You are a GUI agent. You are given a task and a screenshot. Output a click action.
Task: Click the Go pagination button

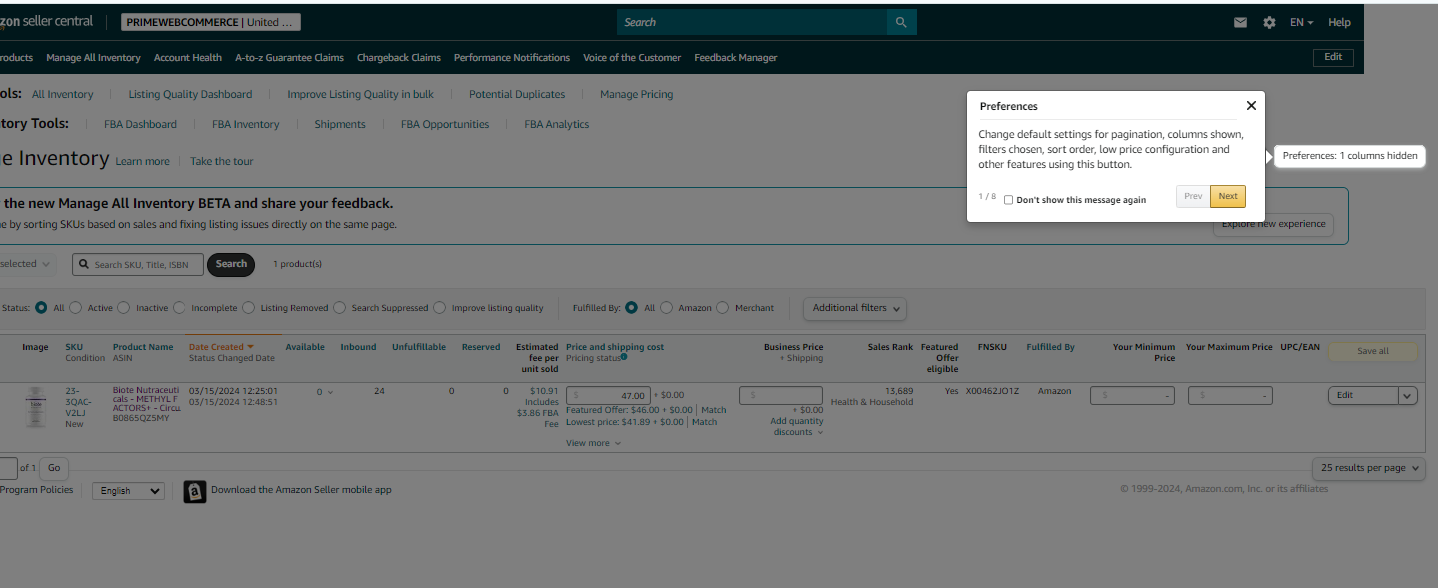click(x=54, y=468)
